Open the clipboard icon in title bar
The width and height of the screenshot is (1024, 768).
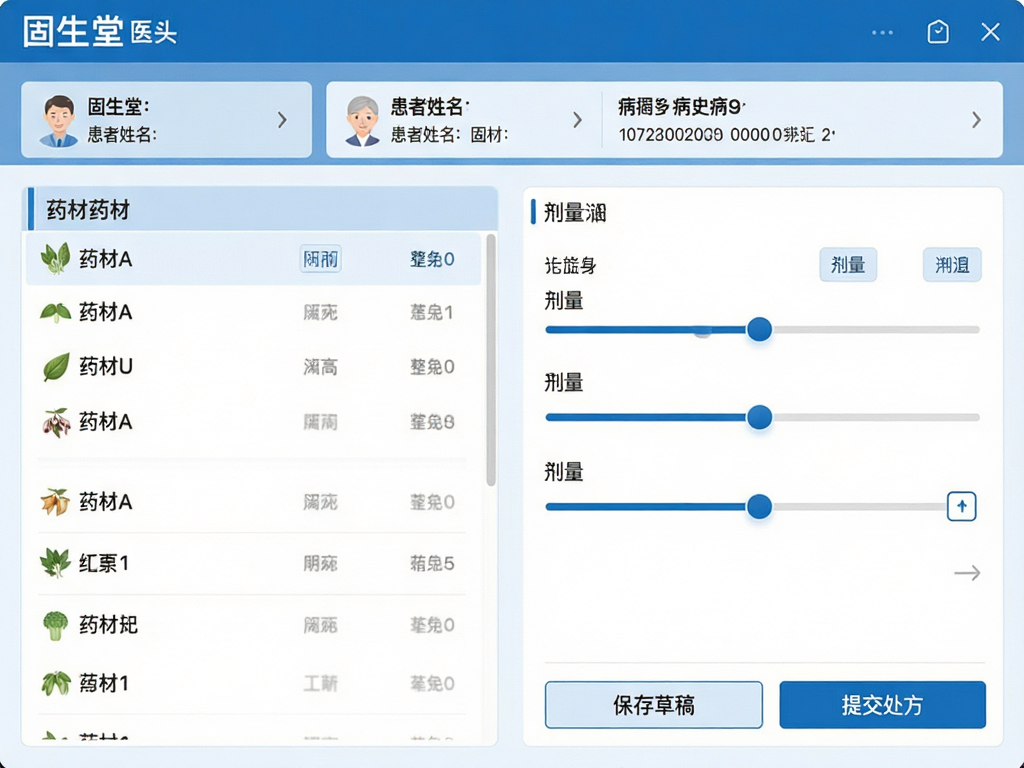click(x=938, y=32)
